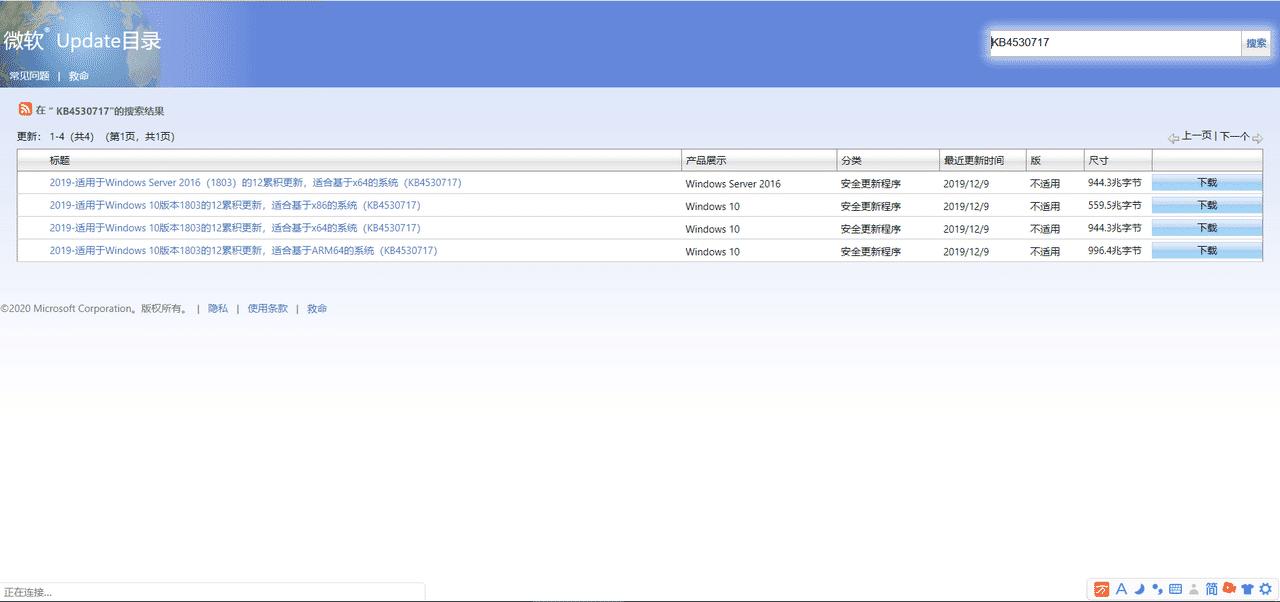
Task: Download the Windows 10 x86 update (559.5兆字节)
Action: [x=1207, y=205]
